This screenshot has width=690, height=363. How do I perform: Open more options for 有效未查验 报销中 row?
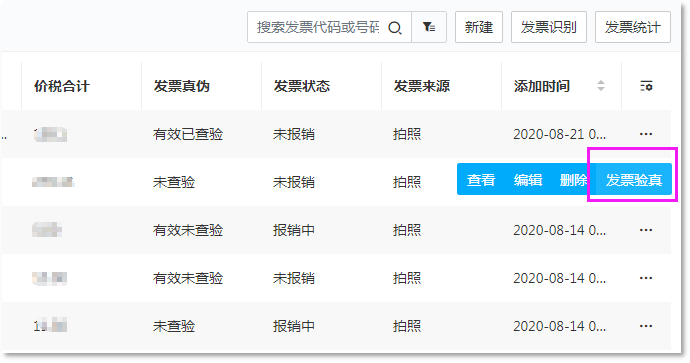(646, 230)
